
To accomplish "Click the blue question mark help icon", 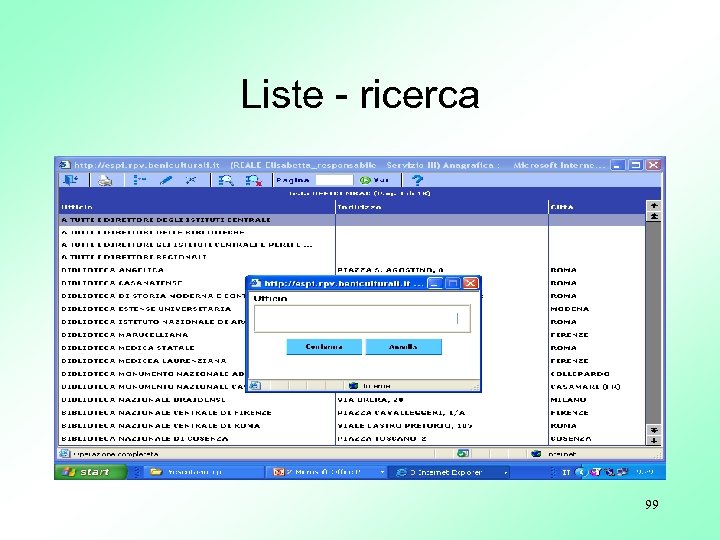I will pyautogui.click(x=417, y=180).
